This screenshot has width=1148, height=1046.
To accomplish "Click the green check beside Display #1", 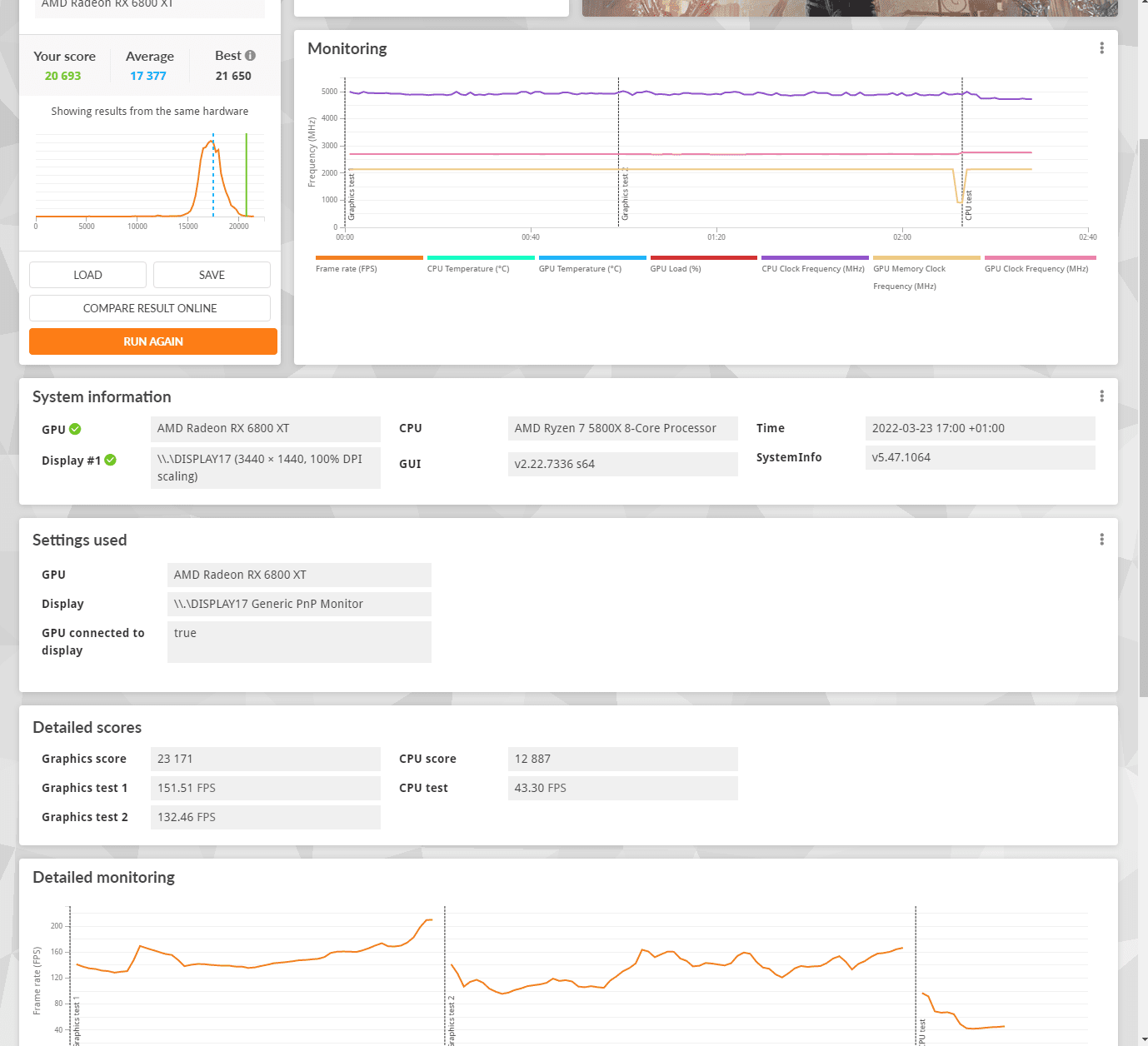I will click(x=111, y=460).
